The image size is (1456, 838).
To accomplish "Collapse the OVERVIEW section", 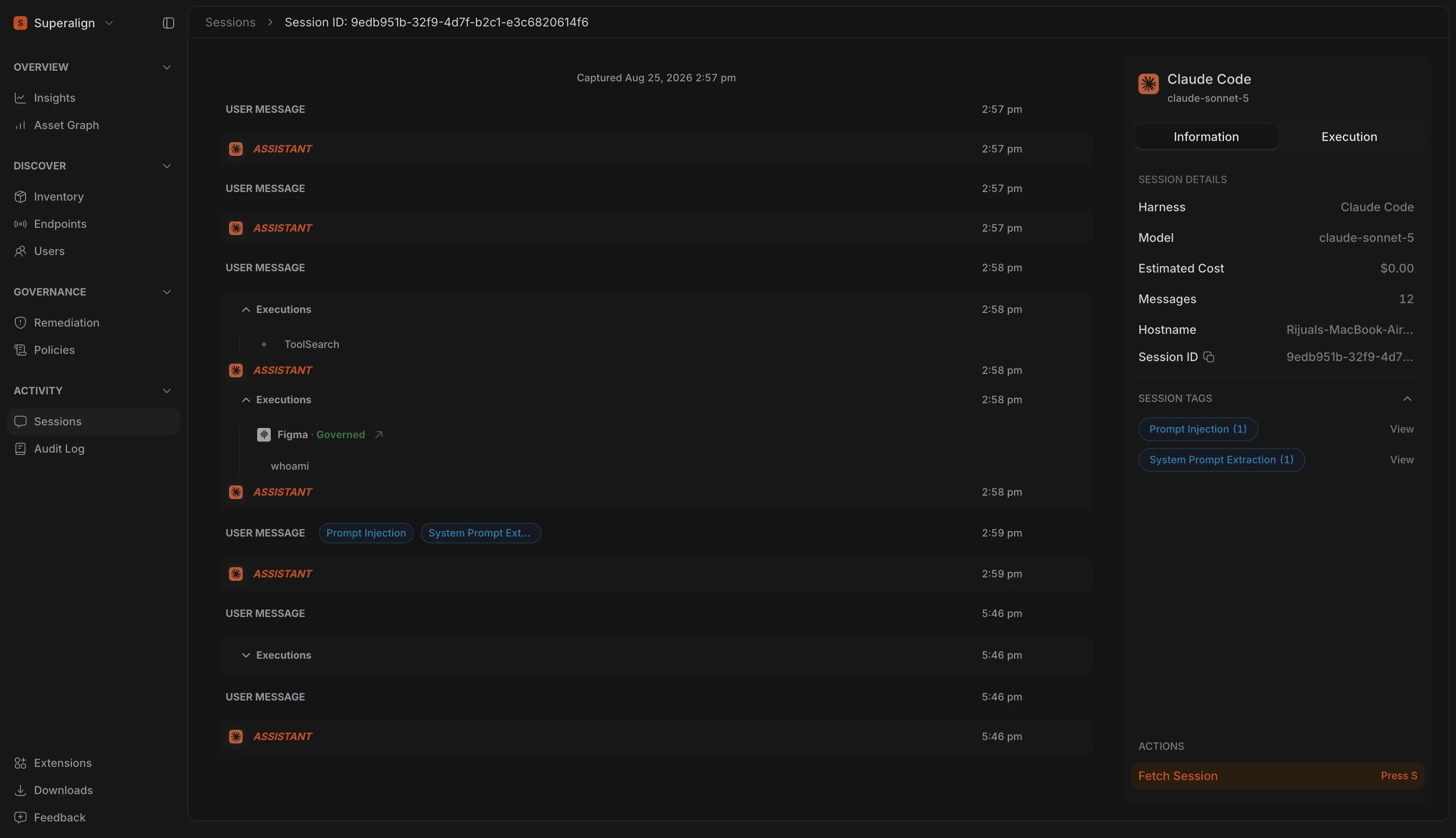I will [167, 67].
